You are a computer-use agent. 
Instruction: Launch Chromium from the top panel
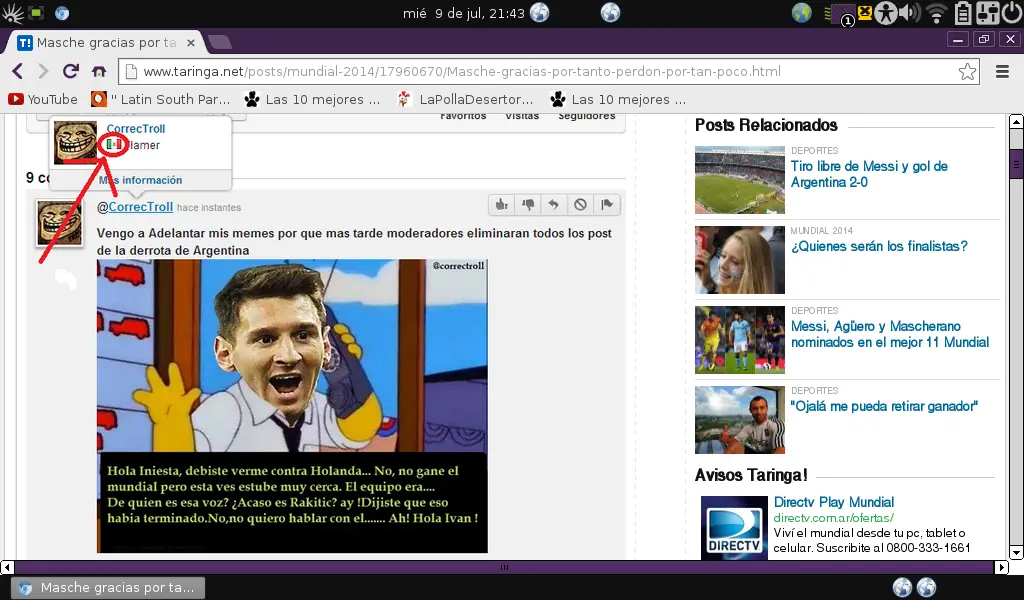[62, 12]
